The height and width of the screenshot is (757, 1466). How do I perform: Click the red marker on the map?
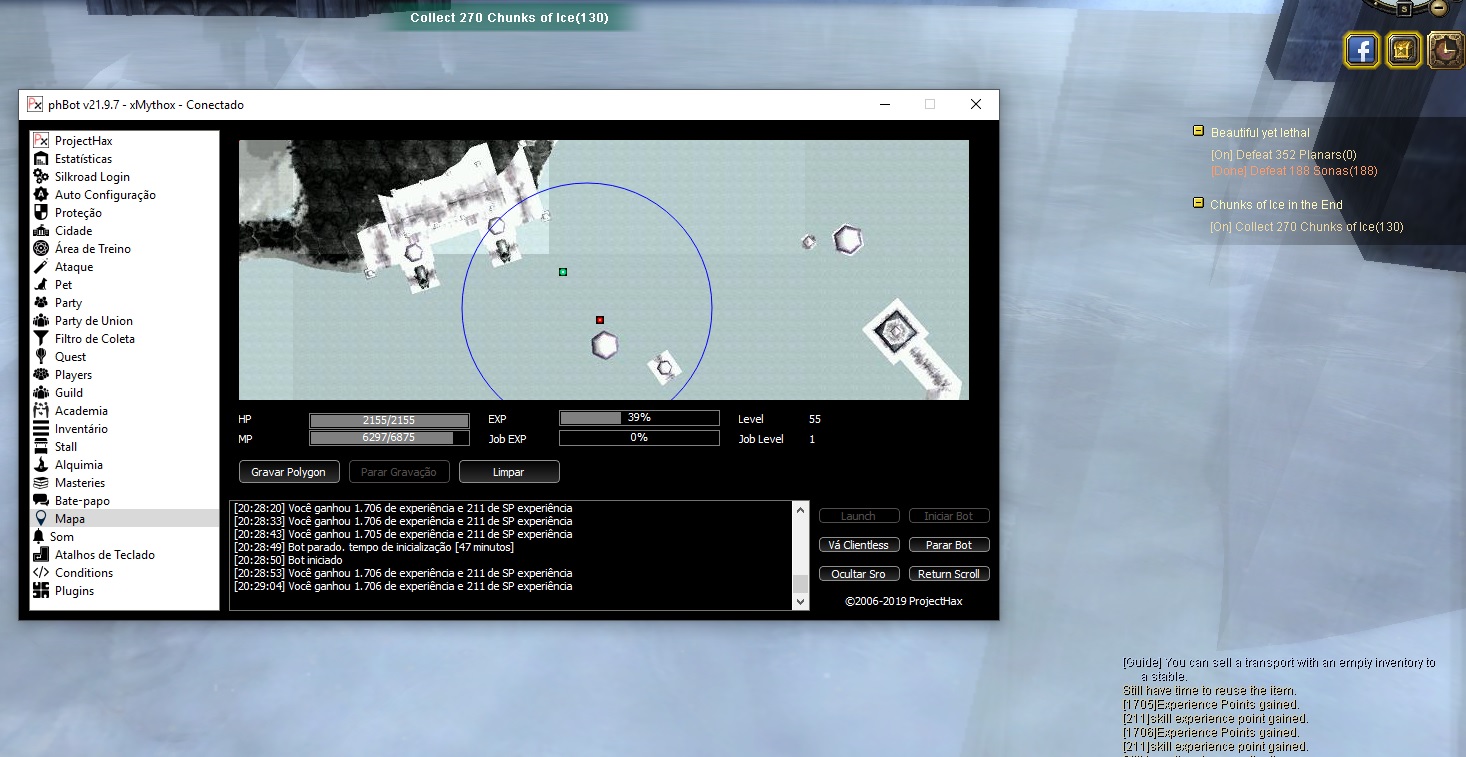pyautogui.click(x=600, y=320)
